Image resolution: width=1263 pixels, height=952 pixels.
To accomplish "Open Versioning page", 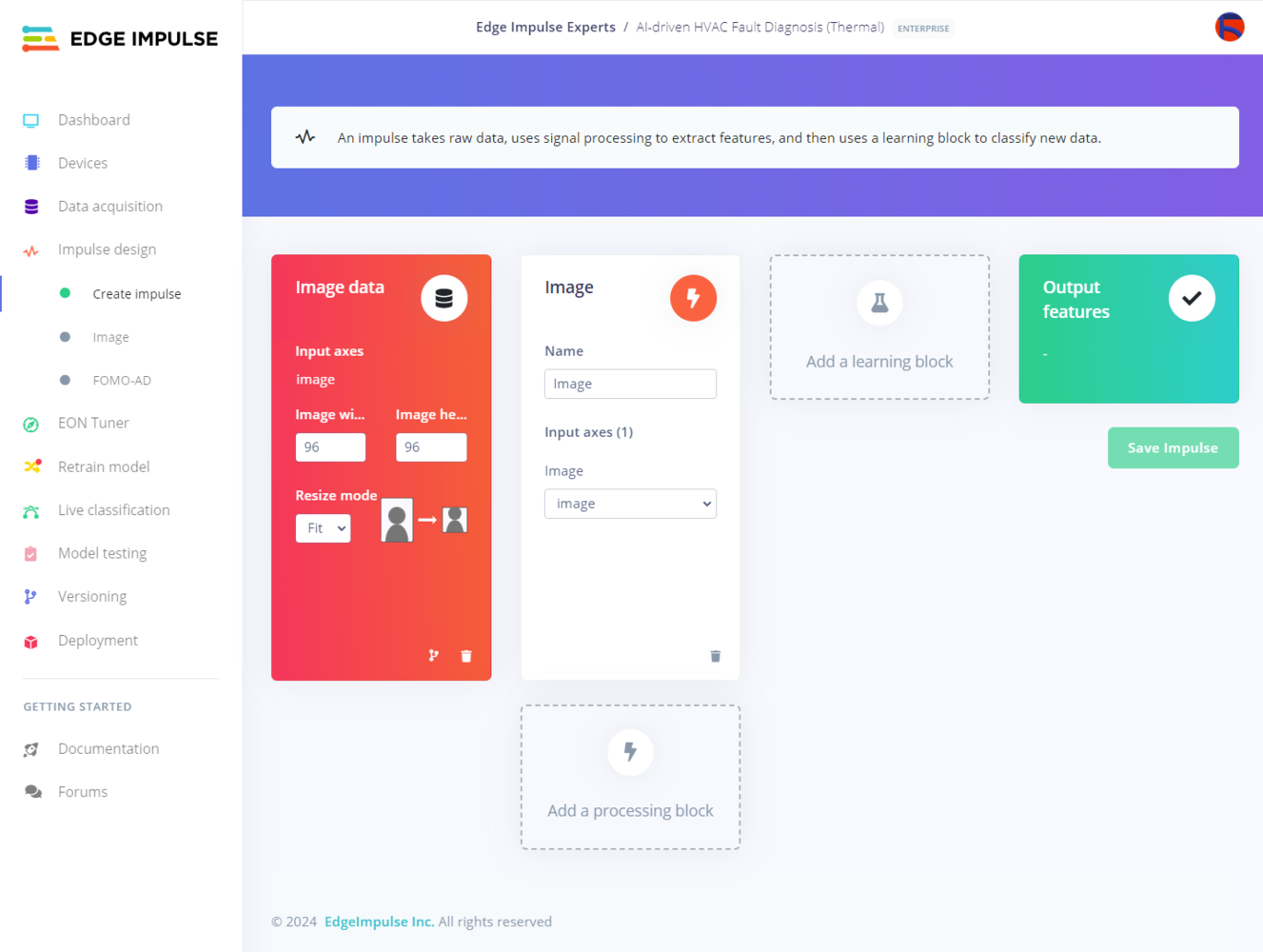I will [92, 597].
